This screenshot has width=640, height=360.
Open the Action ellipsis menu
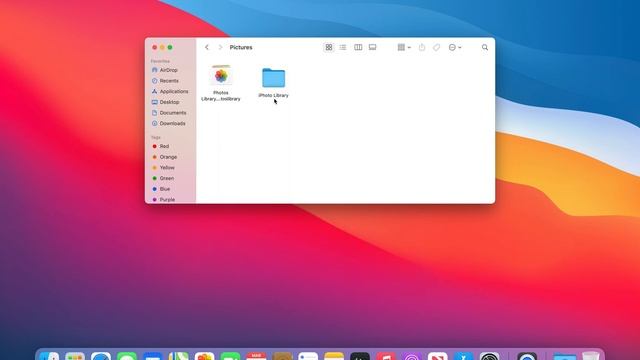pos(455,47)
